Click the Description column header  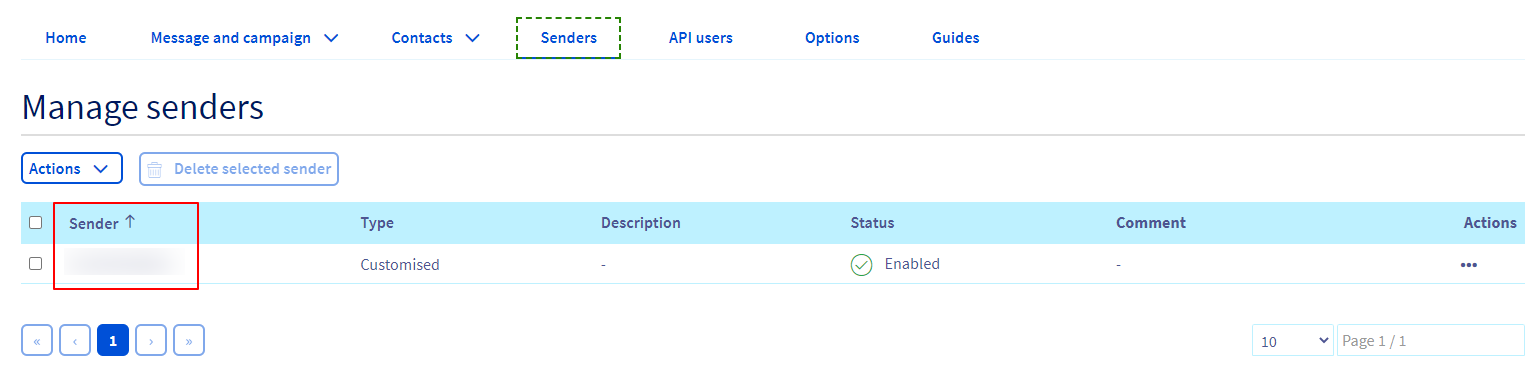641,223
